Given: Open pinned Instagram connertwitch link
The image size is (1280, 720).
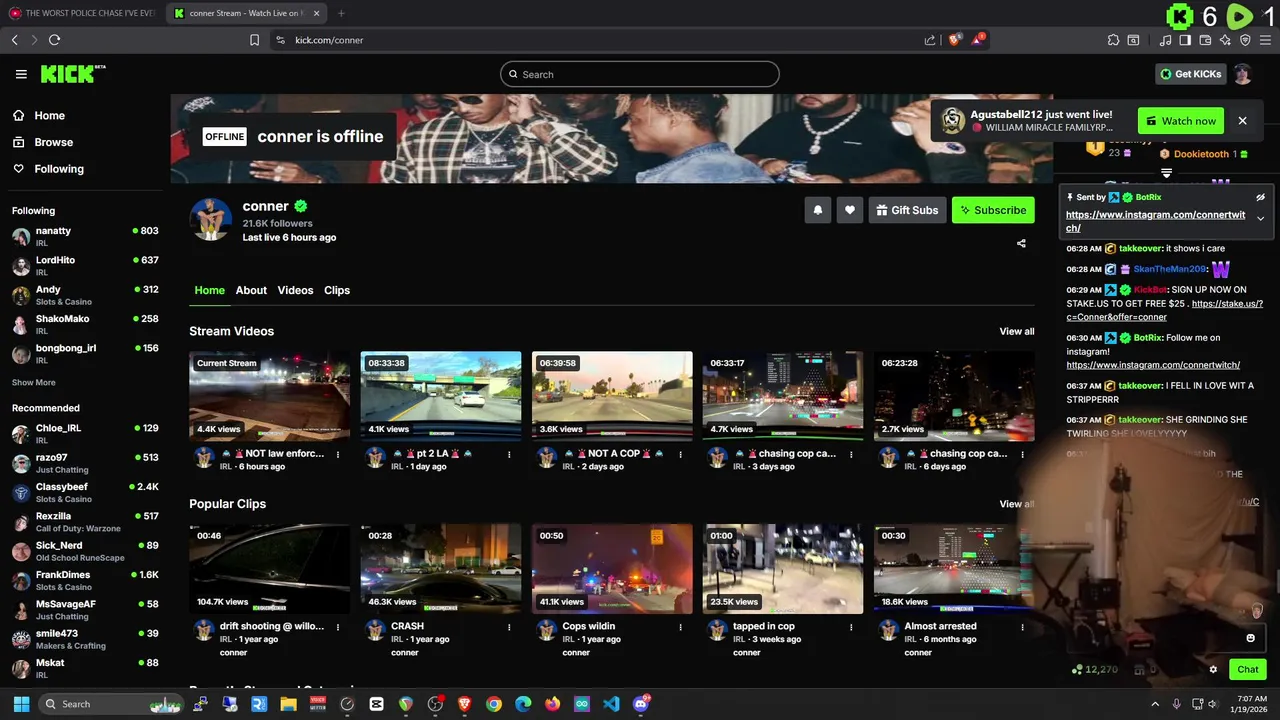Looking at the screenshot, I should (x=1156, y=221).
